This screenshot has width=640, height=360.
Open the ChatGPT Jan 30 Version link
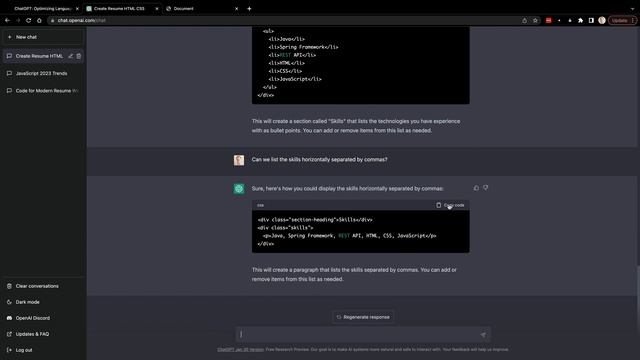click(240, 349)
